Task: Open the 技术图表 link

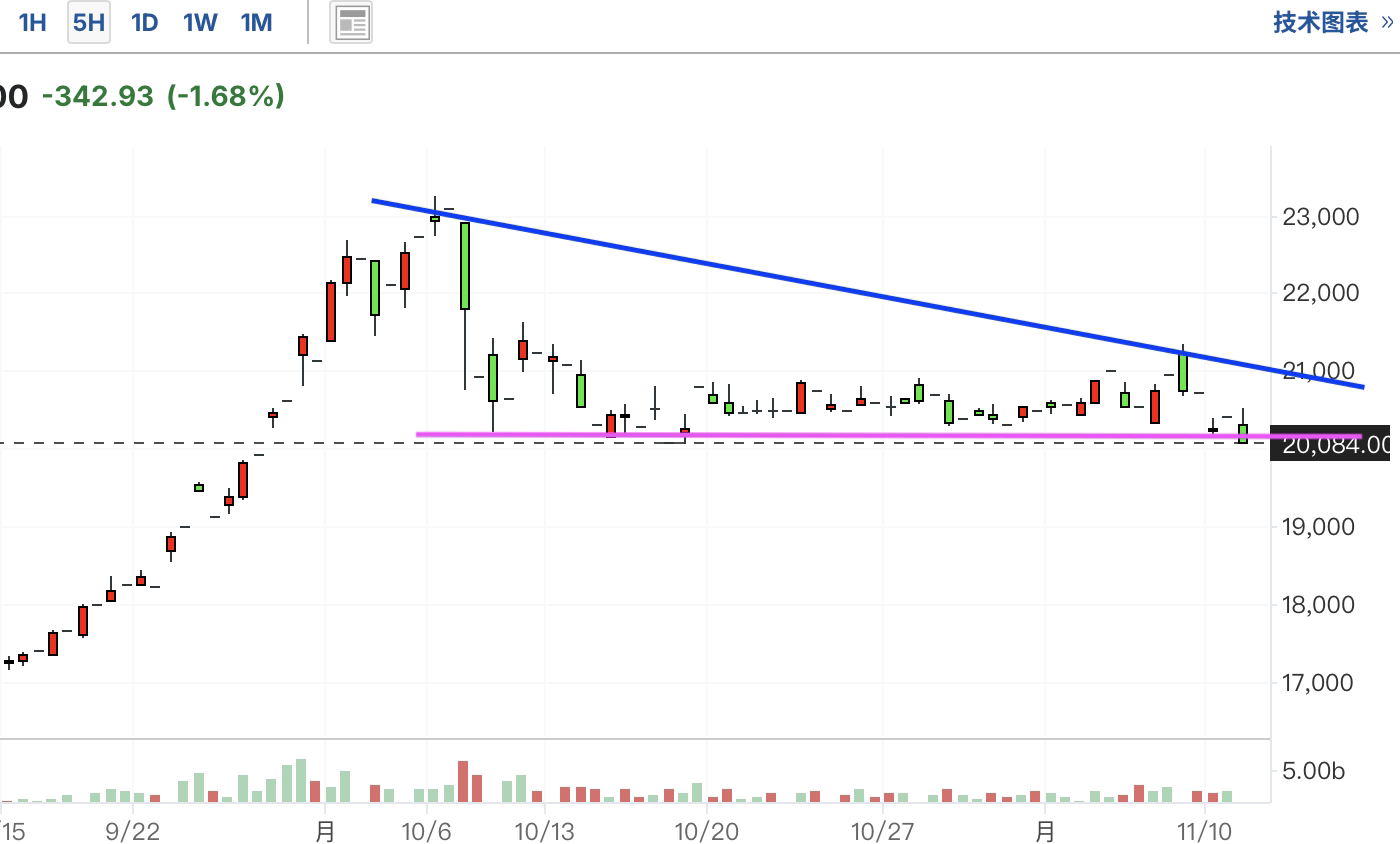Action: pos(1333,22)
